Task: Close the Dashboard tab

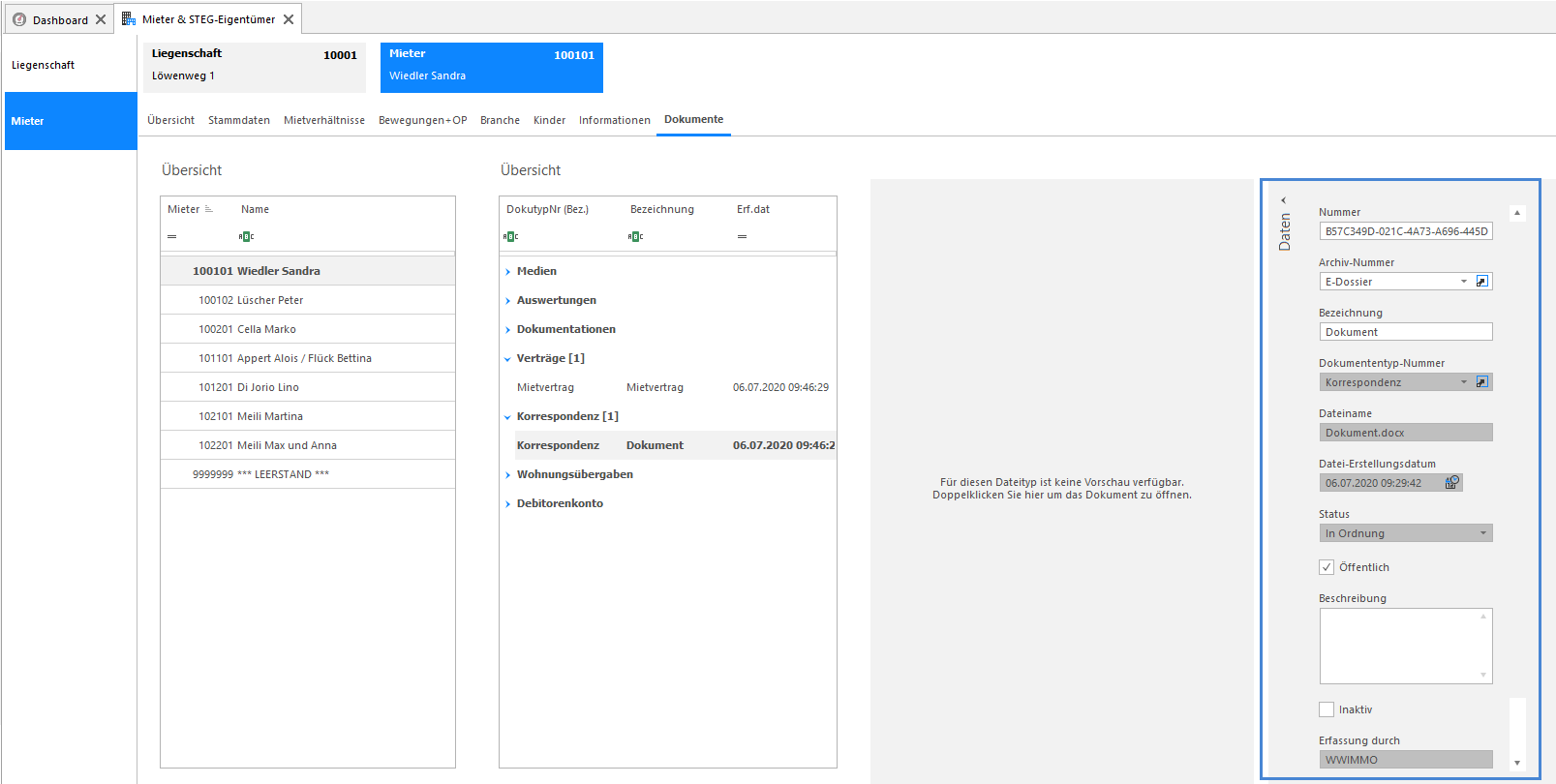Action: (101, 19)
